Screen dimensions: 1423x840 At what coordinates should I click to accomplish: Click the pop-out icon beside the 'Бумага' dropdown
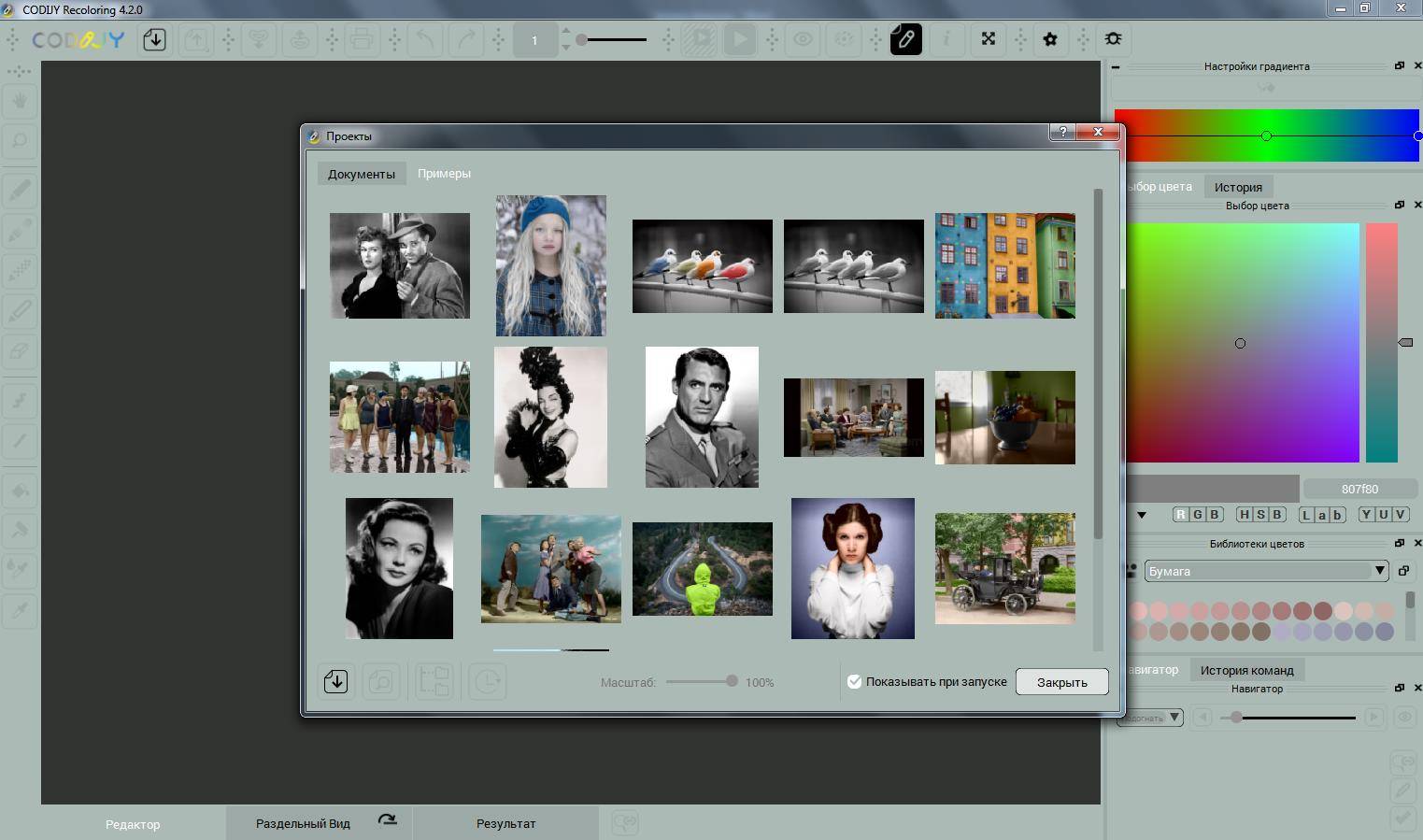pos(1403,571)
